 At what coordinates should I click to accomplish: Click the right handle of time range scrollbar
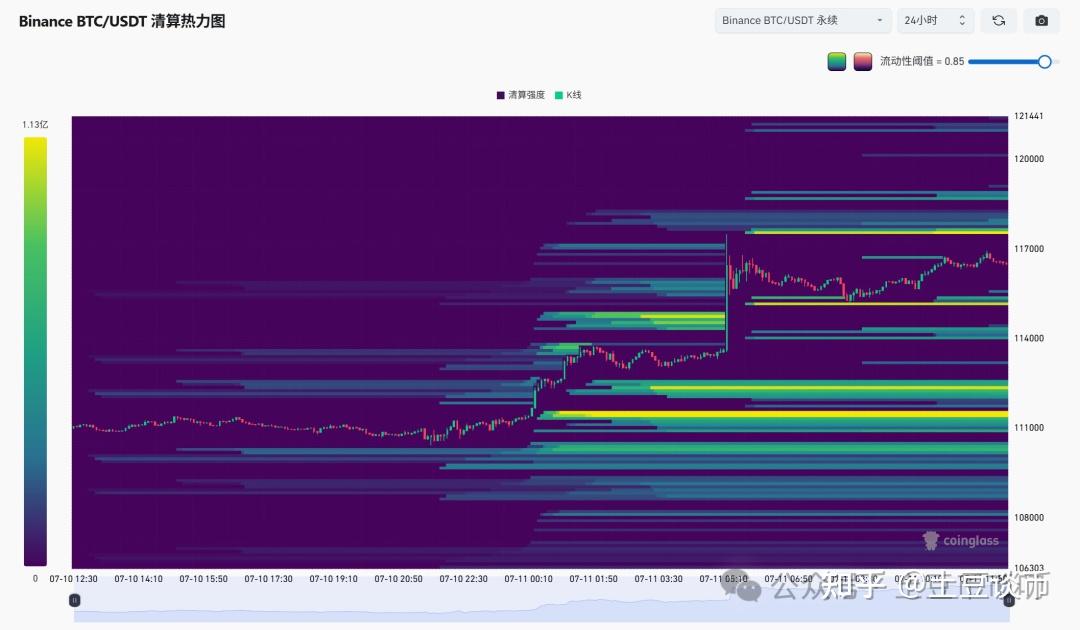(x=1008, y=600)
